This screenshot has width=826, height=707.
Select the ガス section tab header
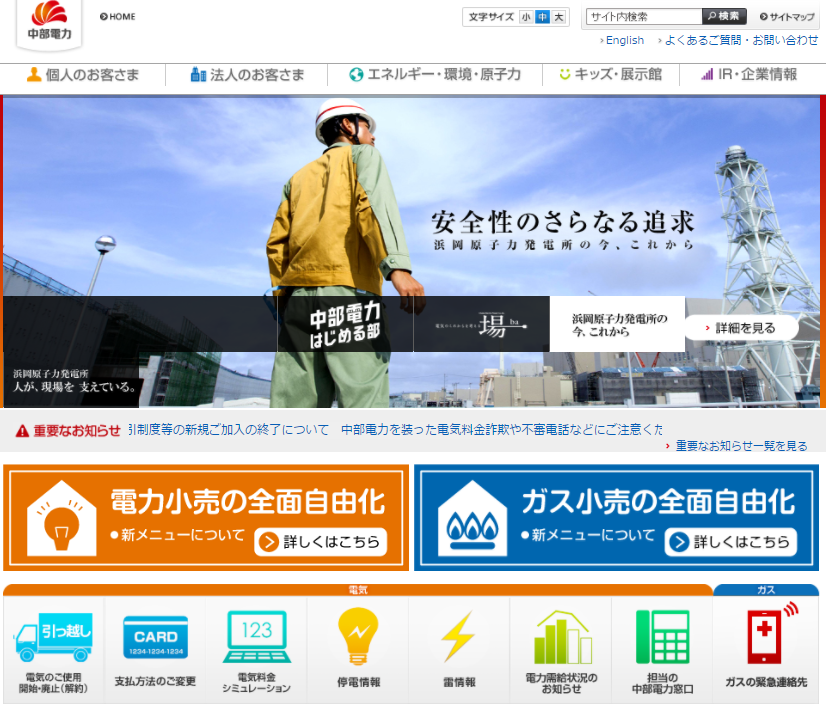click(765, 590)
